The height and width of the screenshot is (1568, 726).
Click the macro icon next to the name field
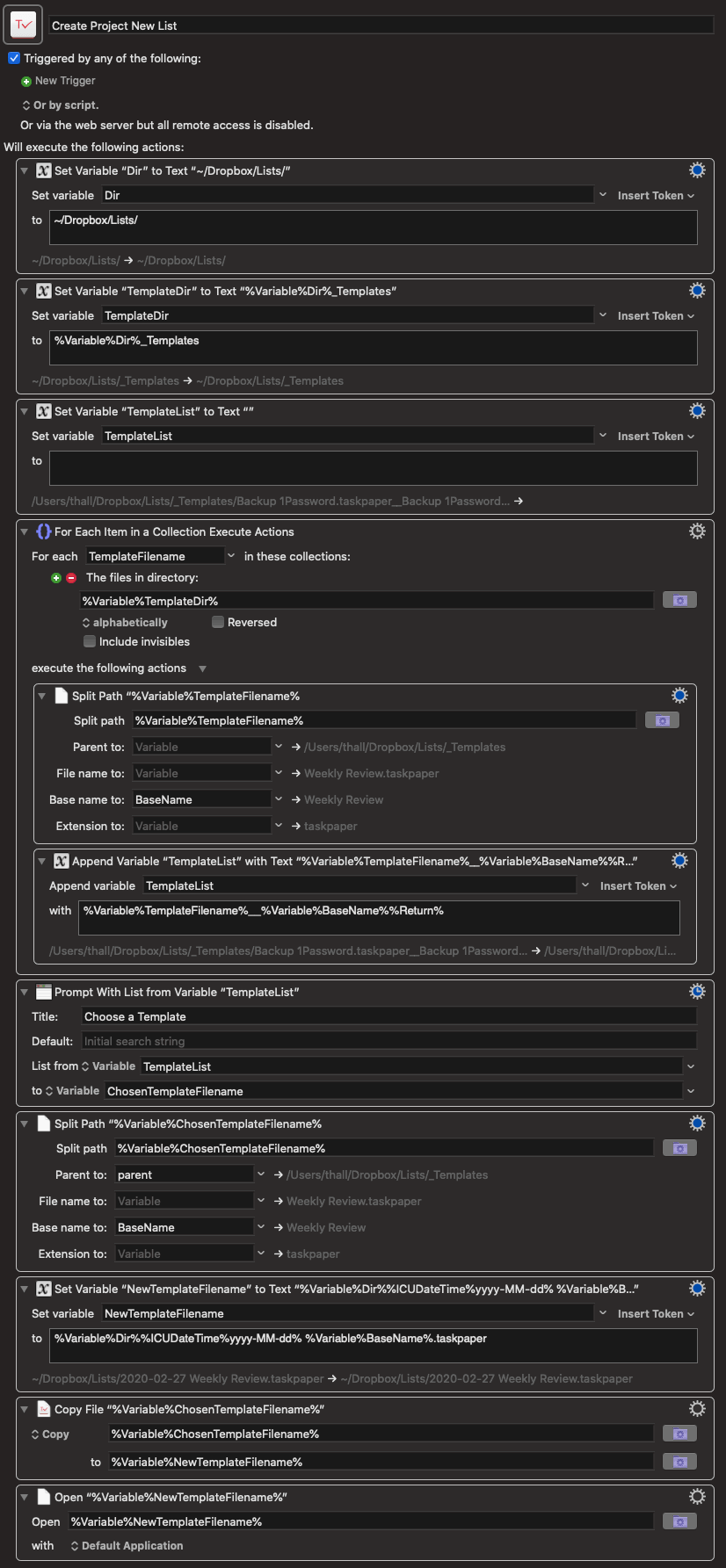pyautogui.click(x=24, y=25)
